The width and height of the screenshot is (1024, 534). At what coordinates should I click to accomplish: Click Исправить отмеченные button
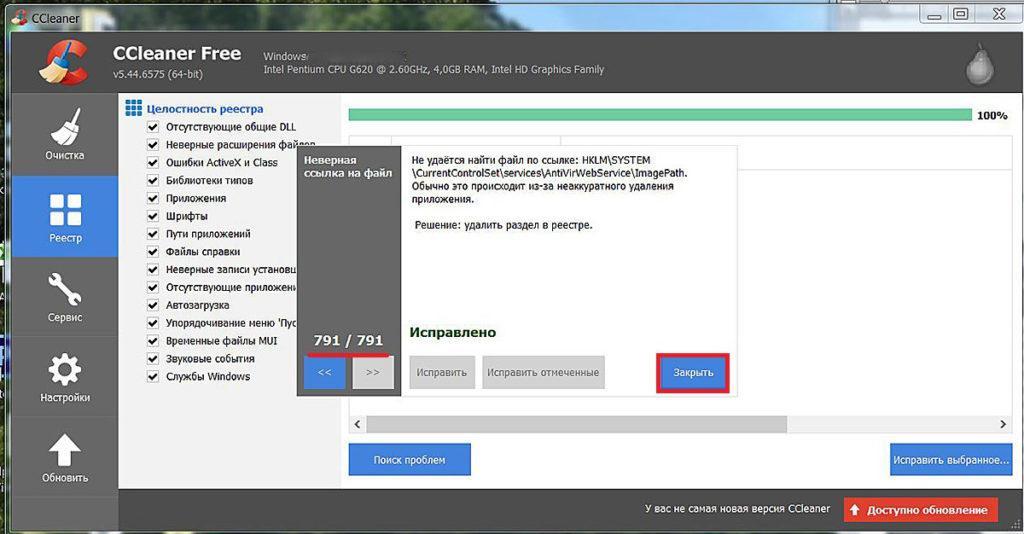[543, 373]
